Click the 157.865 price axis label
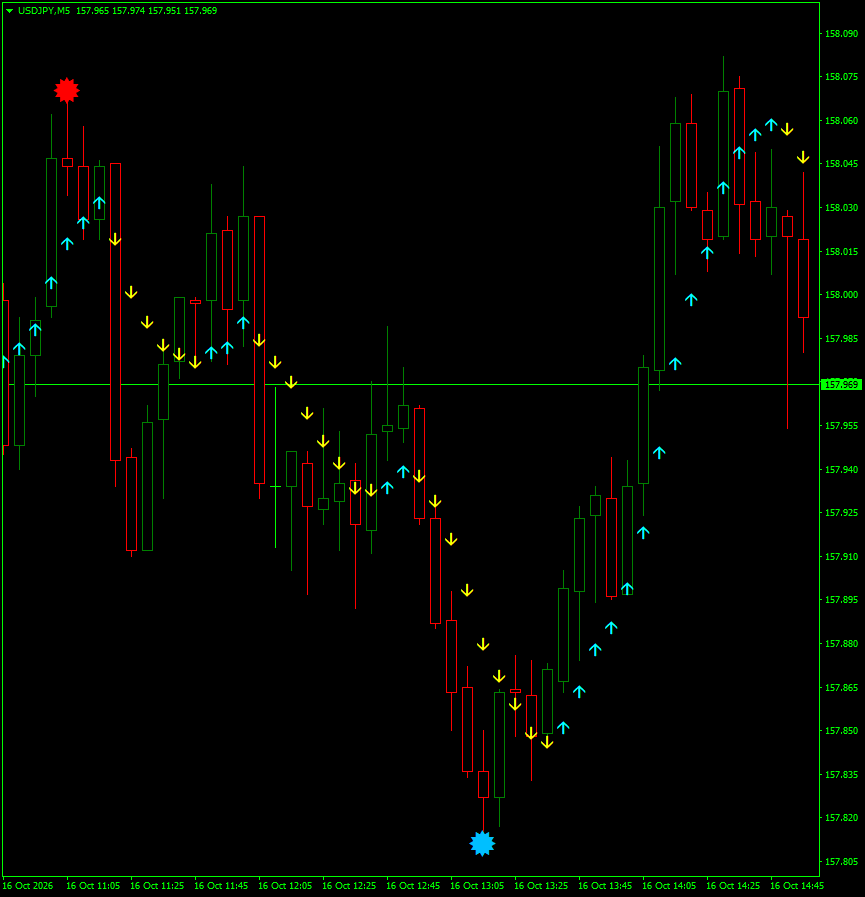 coord(841,688)
